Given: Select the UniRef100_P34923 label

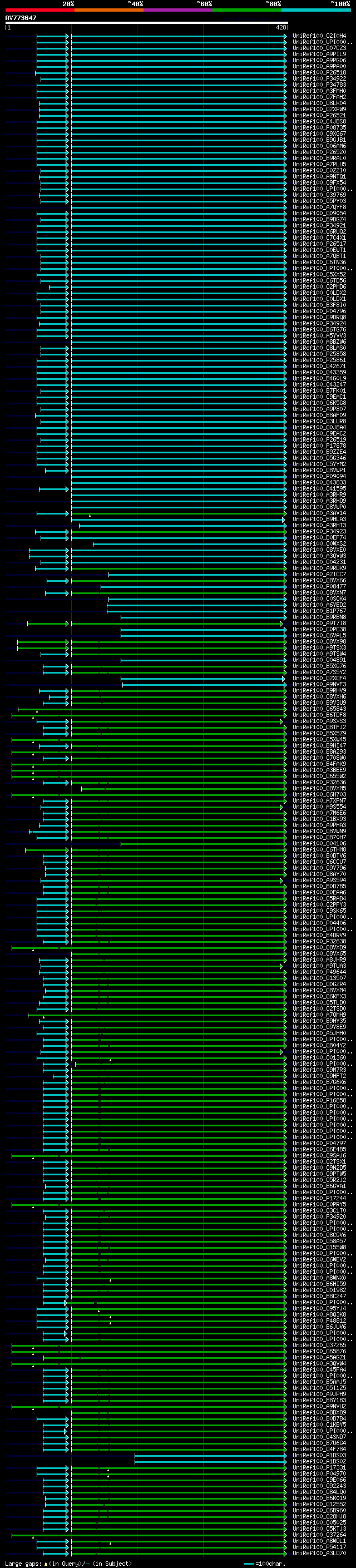Looking at the screenshot, I should coord(319,532).
